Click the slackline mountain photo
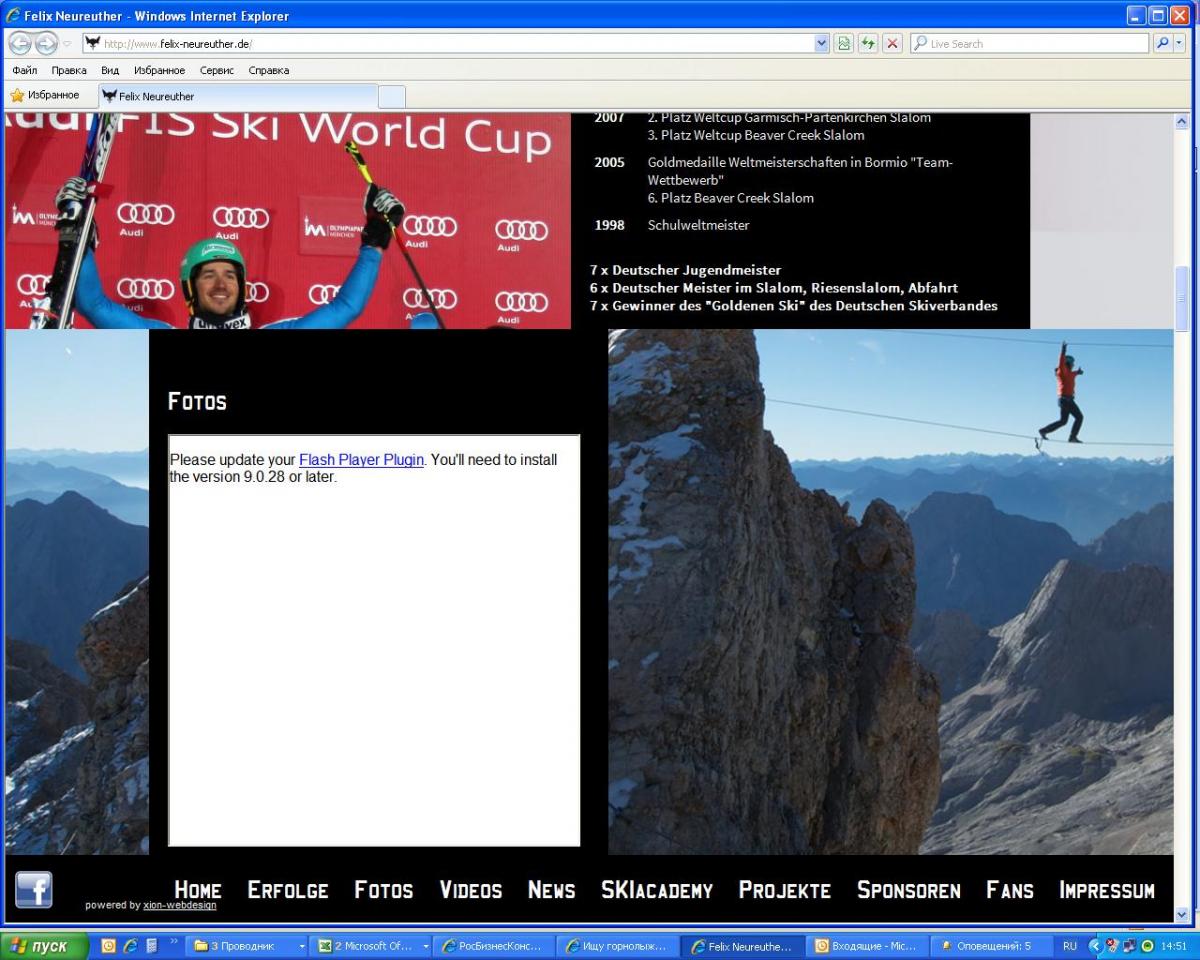This screenshot has height=960, width=1200. 891,592
